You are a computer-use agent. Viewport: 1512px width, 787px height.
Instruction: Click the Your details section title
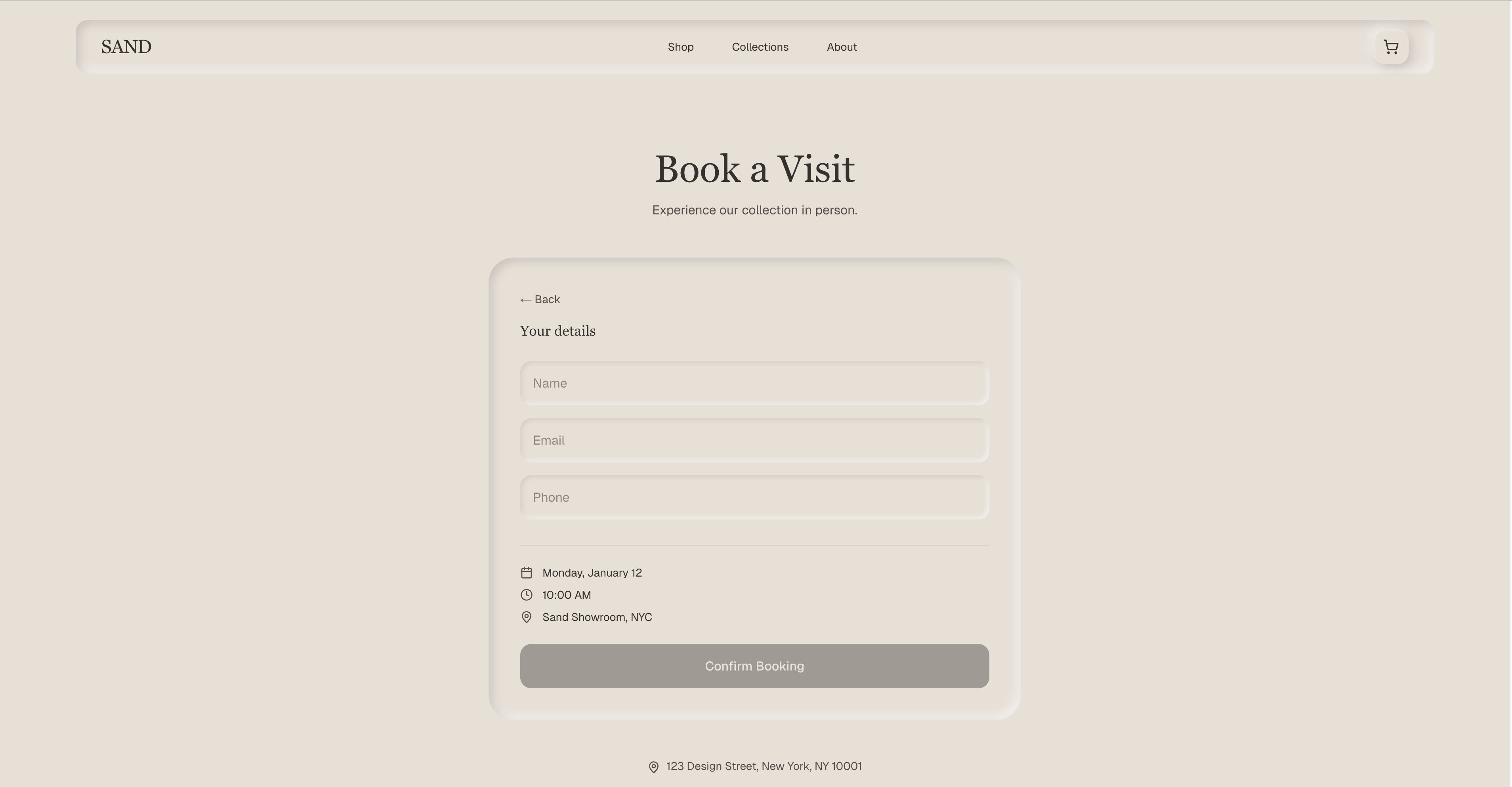pyautogui.click(x=557, y=331)
